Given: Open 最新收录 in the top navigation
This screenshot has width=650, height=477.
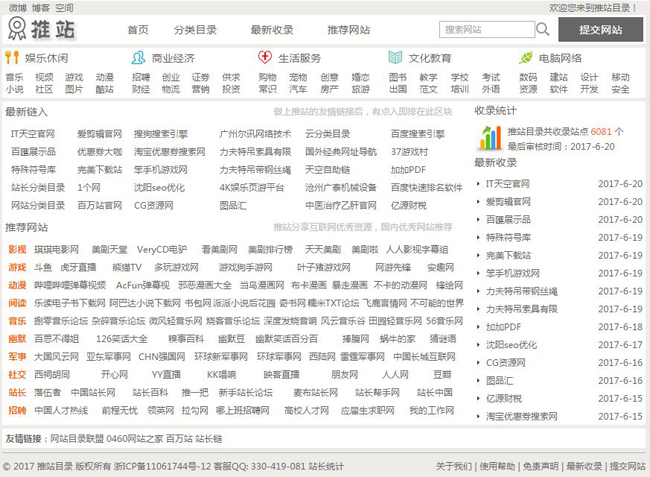Looking at the screenshot, I should [x=272, y=30].
